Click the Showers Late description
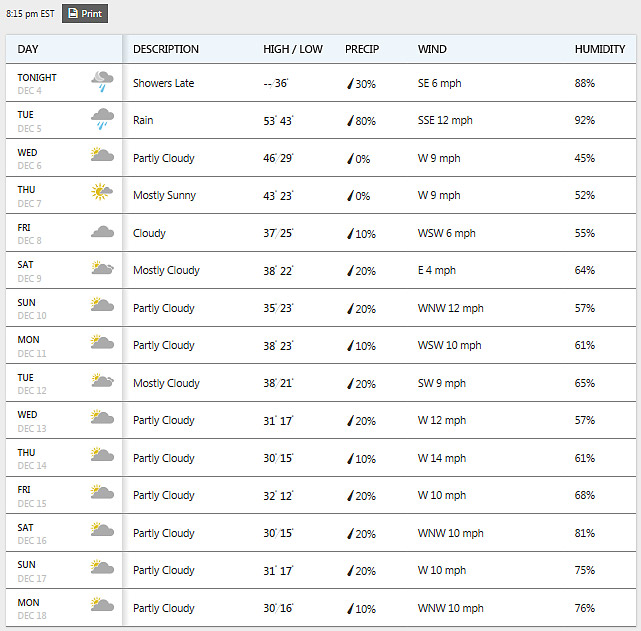 pos(164,83)
